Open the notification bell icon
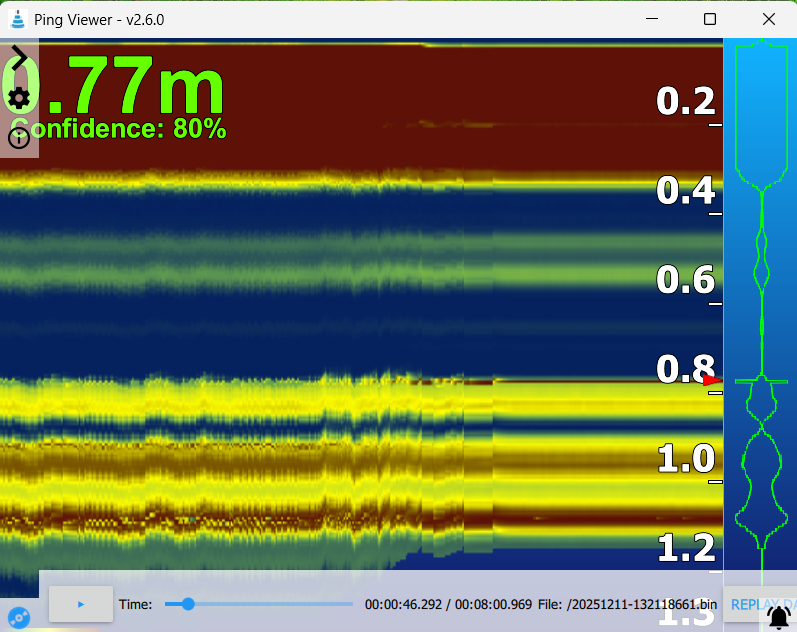Screen dimensions: 797x632 [x=779, y=618]
